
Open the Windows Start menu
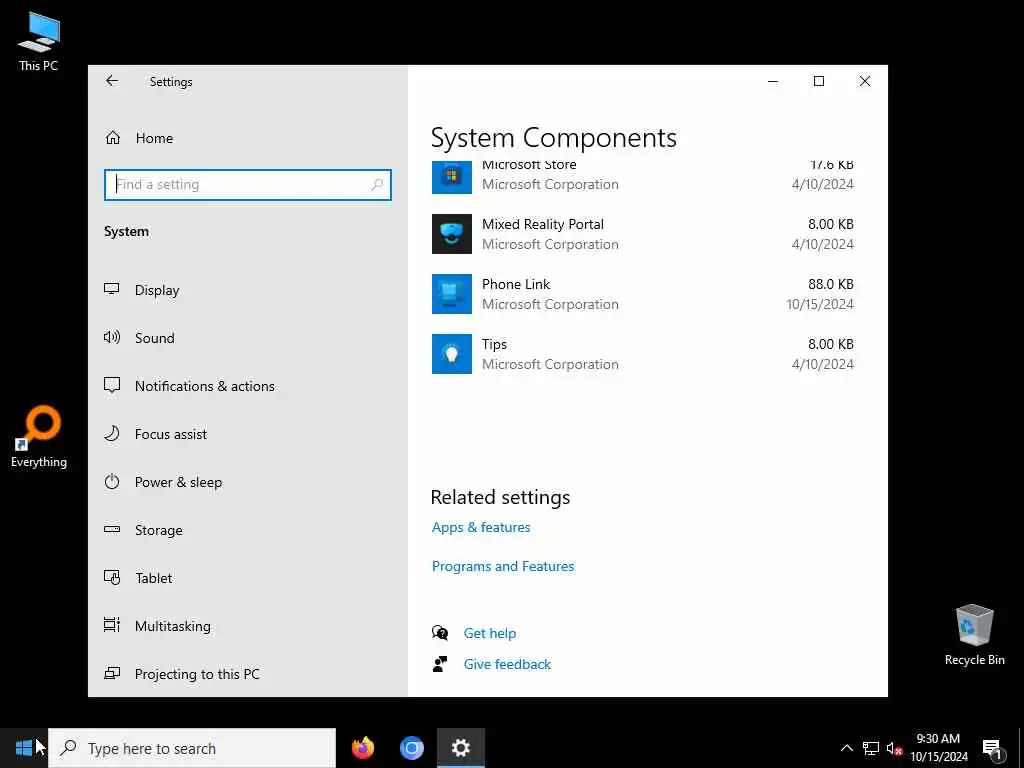(x=24, y=748)
